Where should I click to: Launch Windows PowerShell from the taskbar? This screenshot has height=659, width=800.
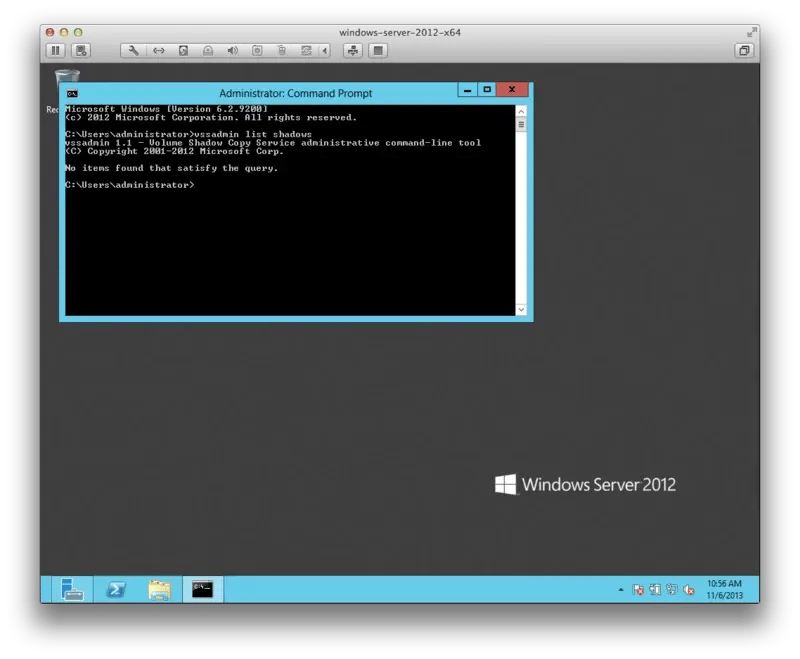116,589
